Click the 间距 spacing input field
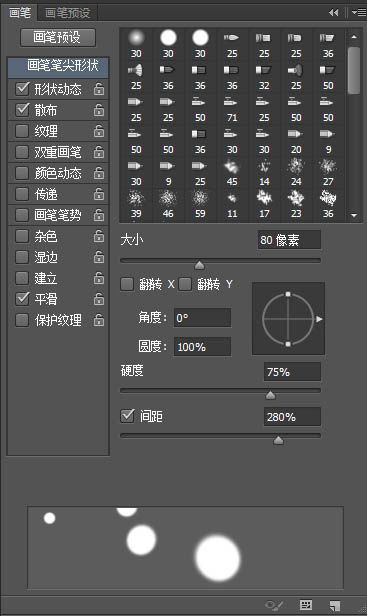This screenshot has width=367, height=616. pos(292,417)
